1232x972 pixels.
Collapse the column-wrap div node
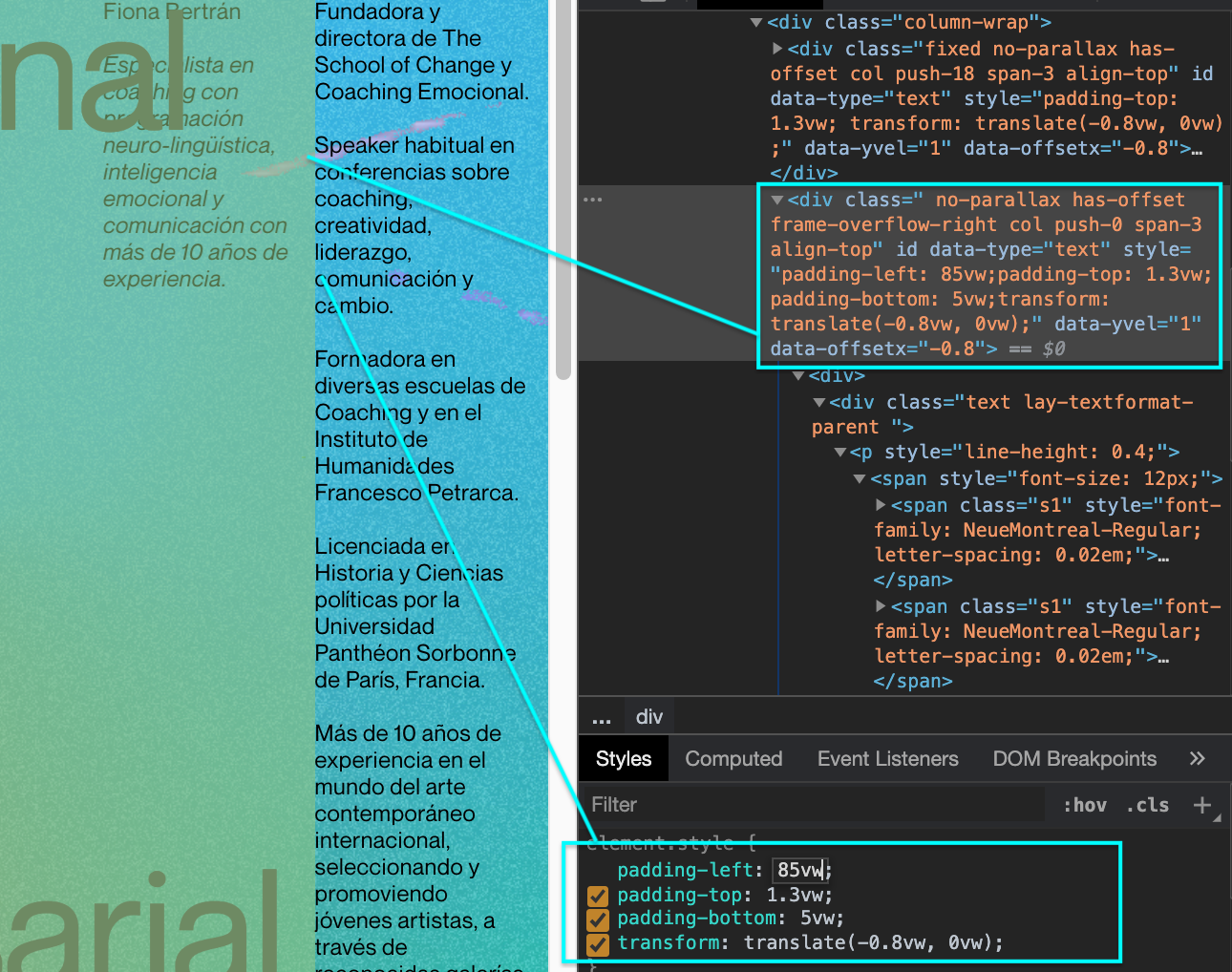(x=756, y=23)
